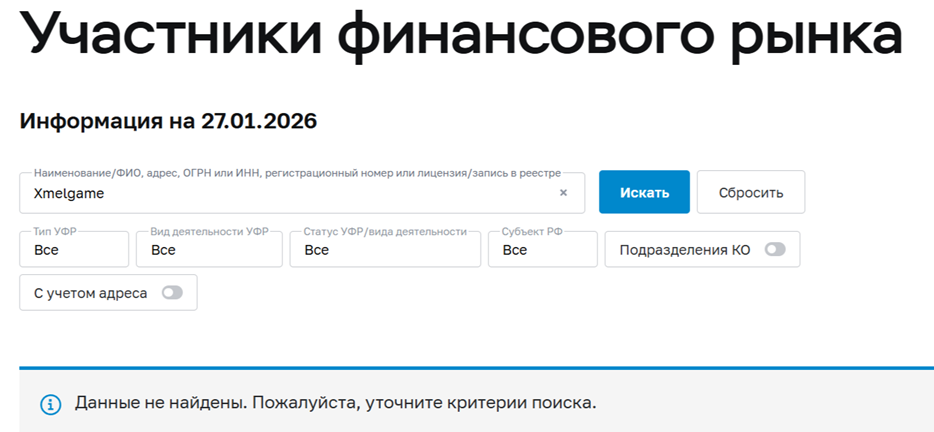Click the Сбросить reset button
The image size is (934, 432).
pos(750,192)
